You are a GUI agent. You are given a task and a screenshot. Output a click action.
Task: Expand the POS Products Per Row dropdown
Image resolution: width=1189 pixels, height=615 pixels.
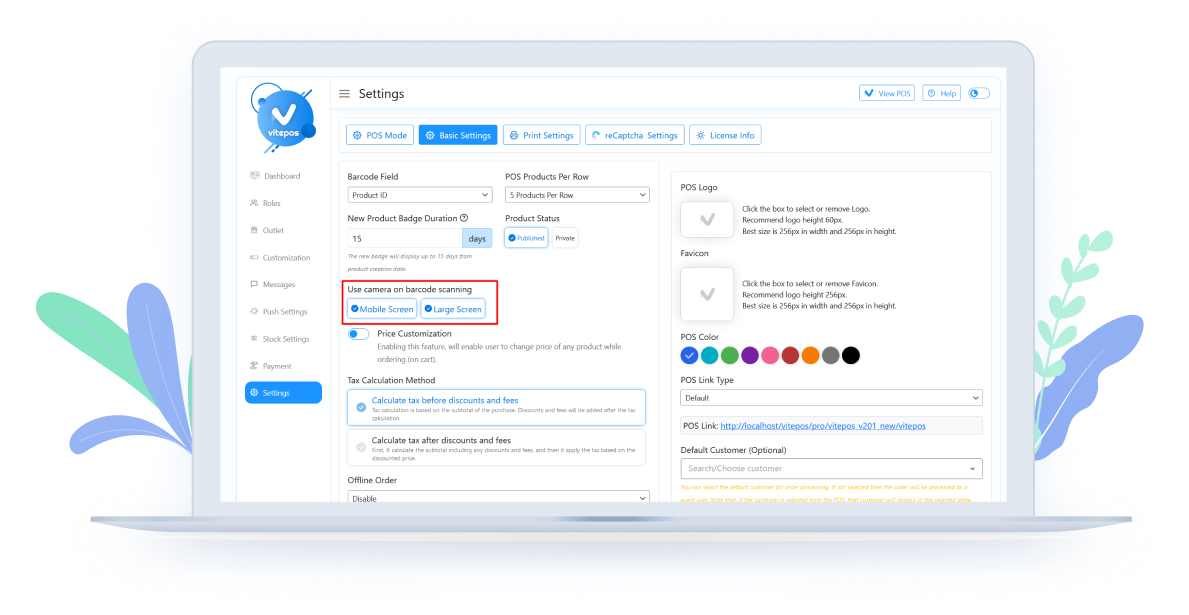[x=577, y=195]
